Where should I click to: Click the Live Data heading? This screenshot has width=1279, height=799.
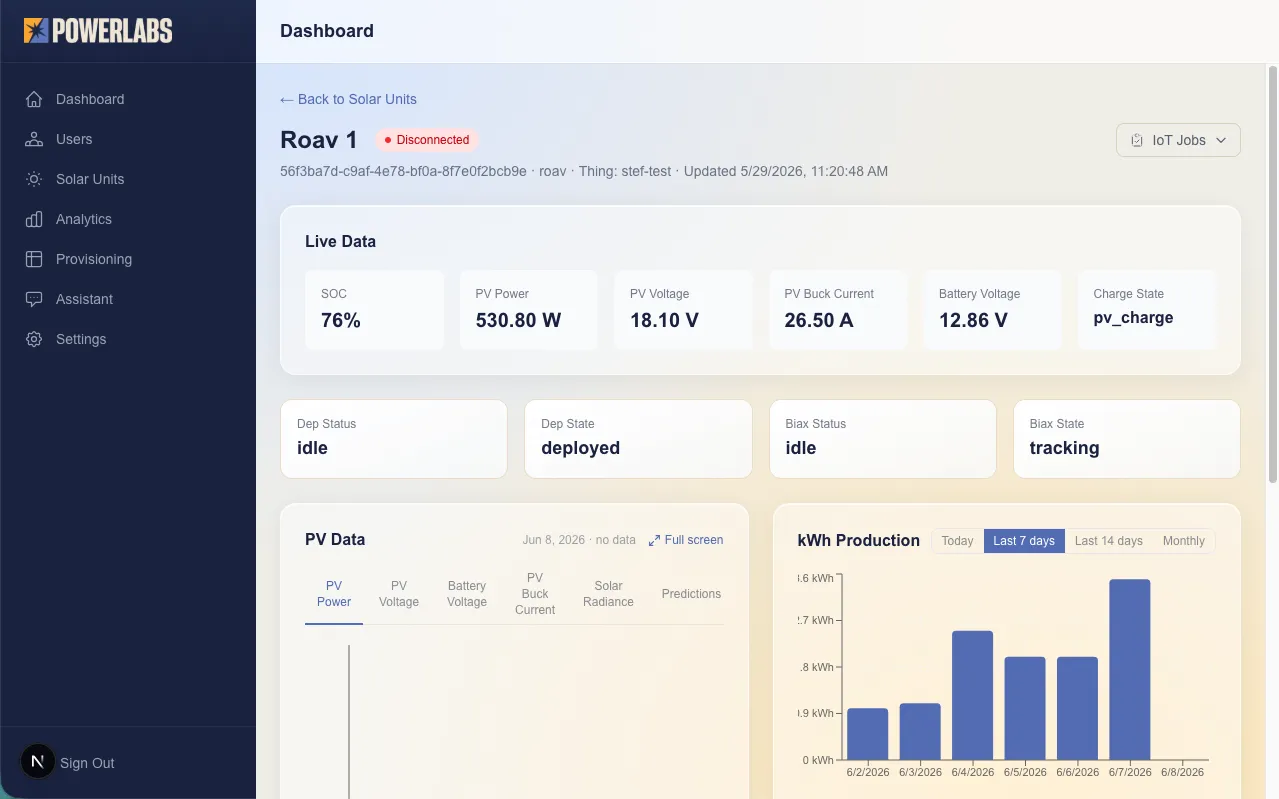click(340, 241)
